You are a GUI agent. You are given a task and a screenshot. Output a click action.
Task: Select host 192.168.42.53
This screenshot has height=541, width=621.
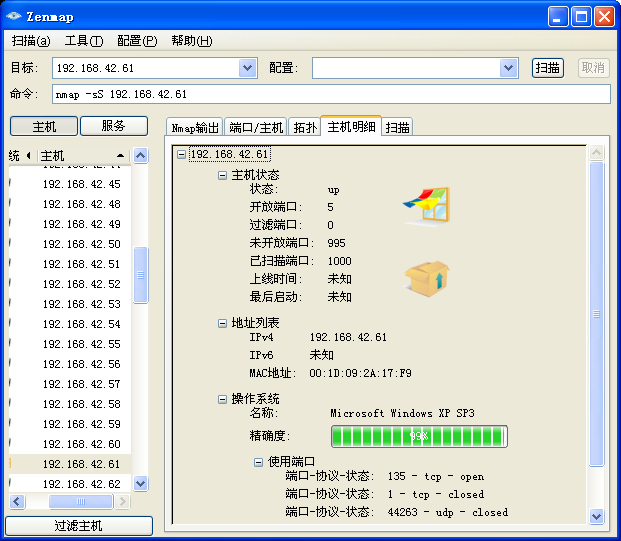(82, 304)
